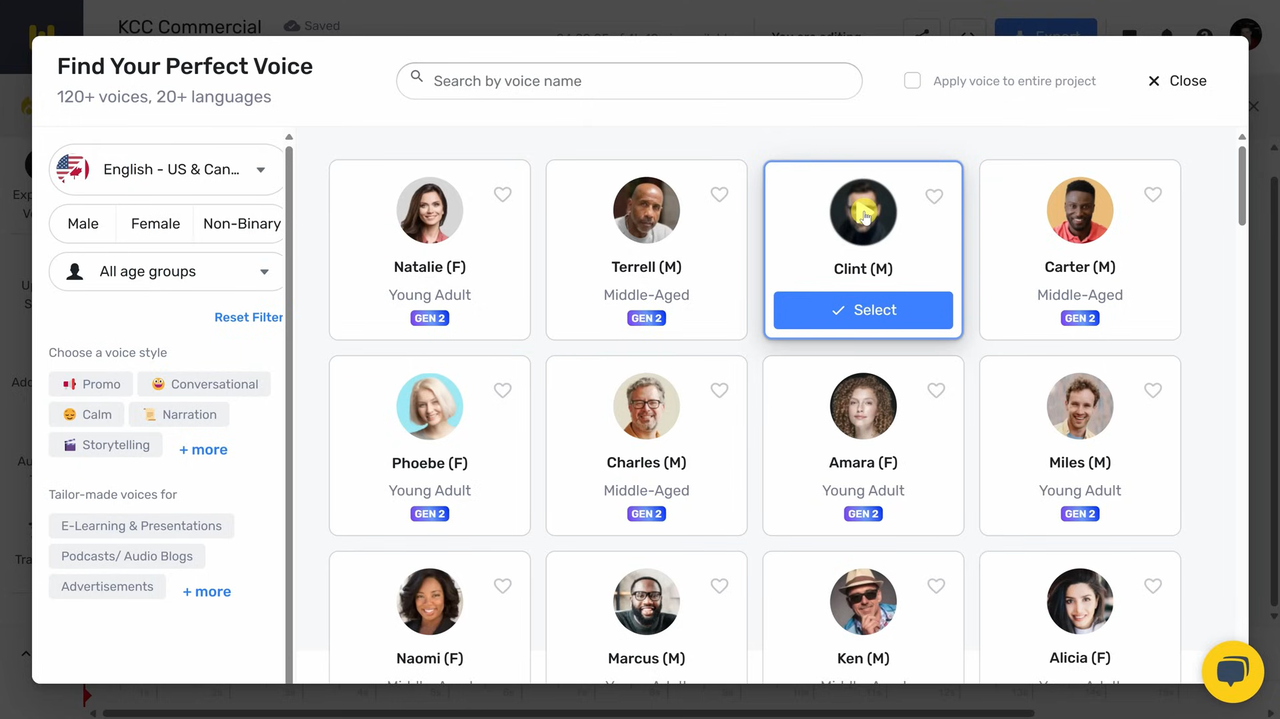Click the Miles (M) name label
The width and height of the screenshot is (1280, 719).
pos(1080,463)
